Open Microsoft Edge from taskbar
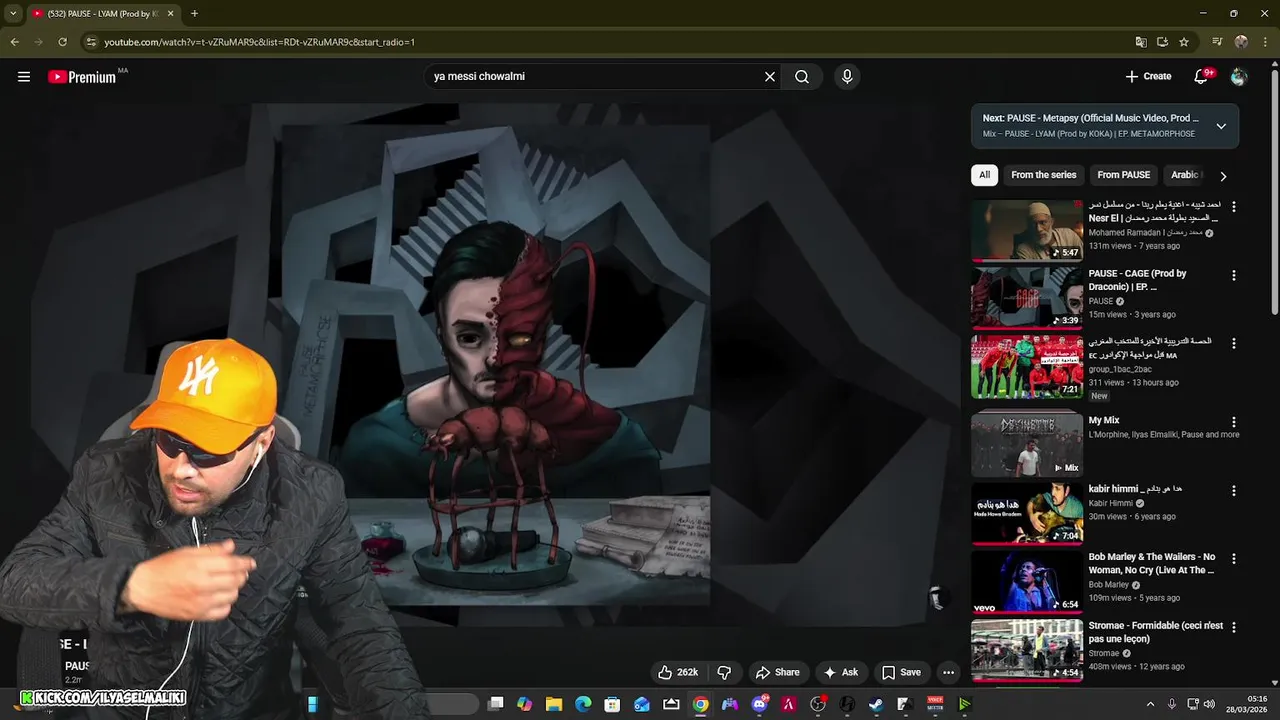The height and width of the screenshot is (720, 1280). point(583,704)
